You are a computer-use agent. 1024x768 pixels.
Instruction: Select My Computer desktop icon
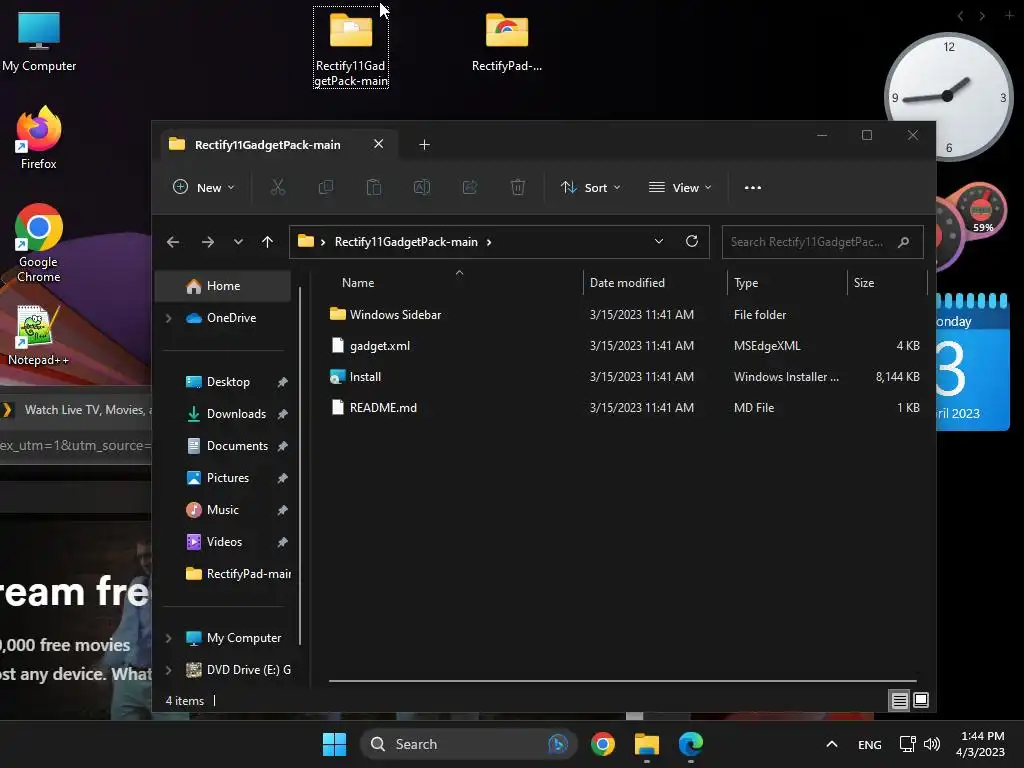[39, 41]
